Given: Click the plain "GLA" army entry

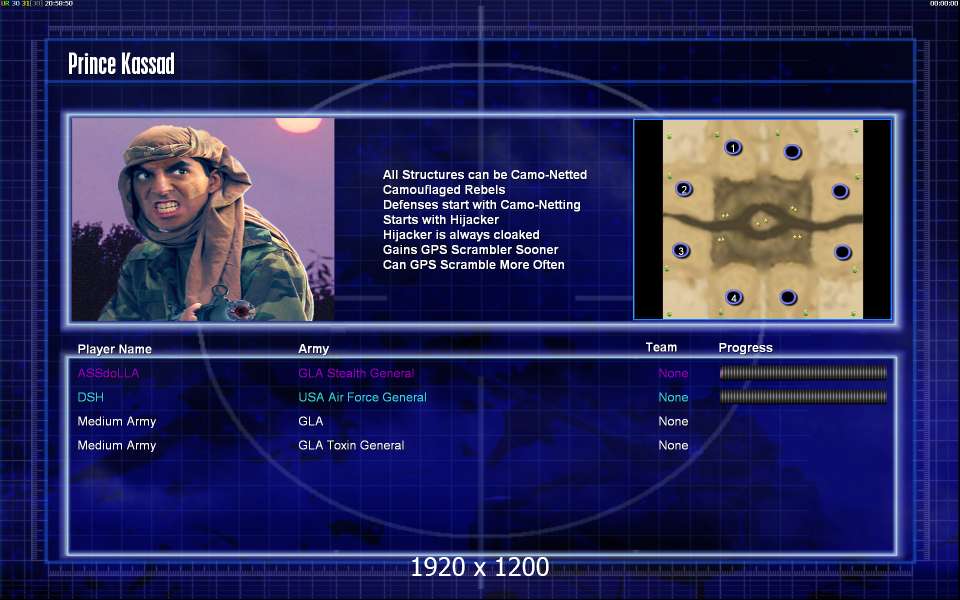Looking at the screenshot, I should point(310,421).
